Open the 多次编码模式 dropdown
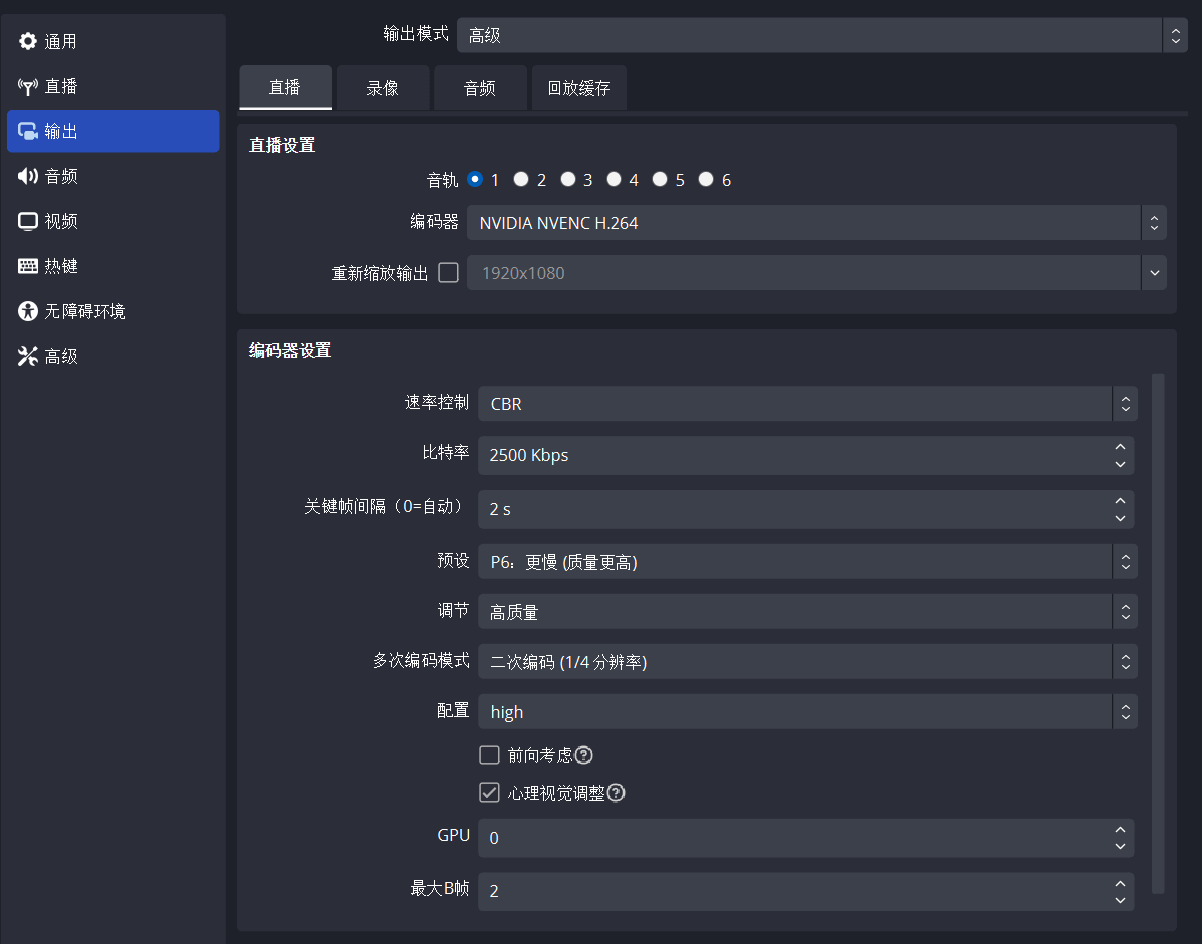This screenshot has height=944, width=1202. [808, 662]
